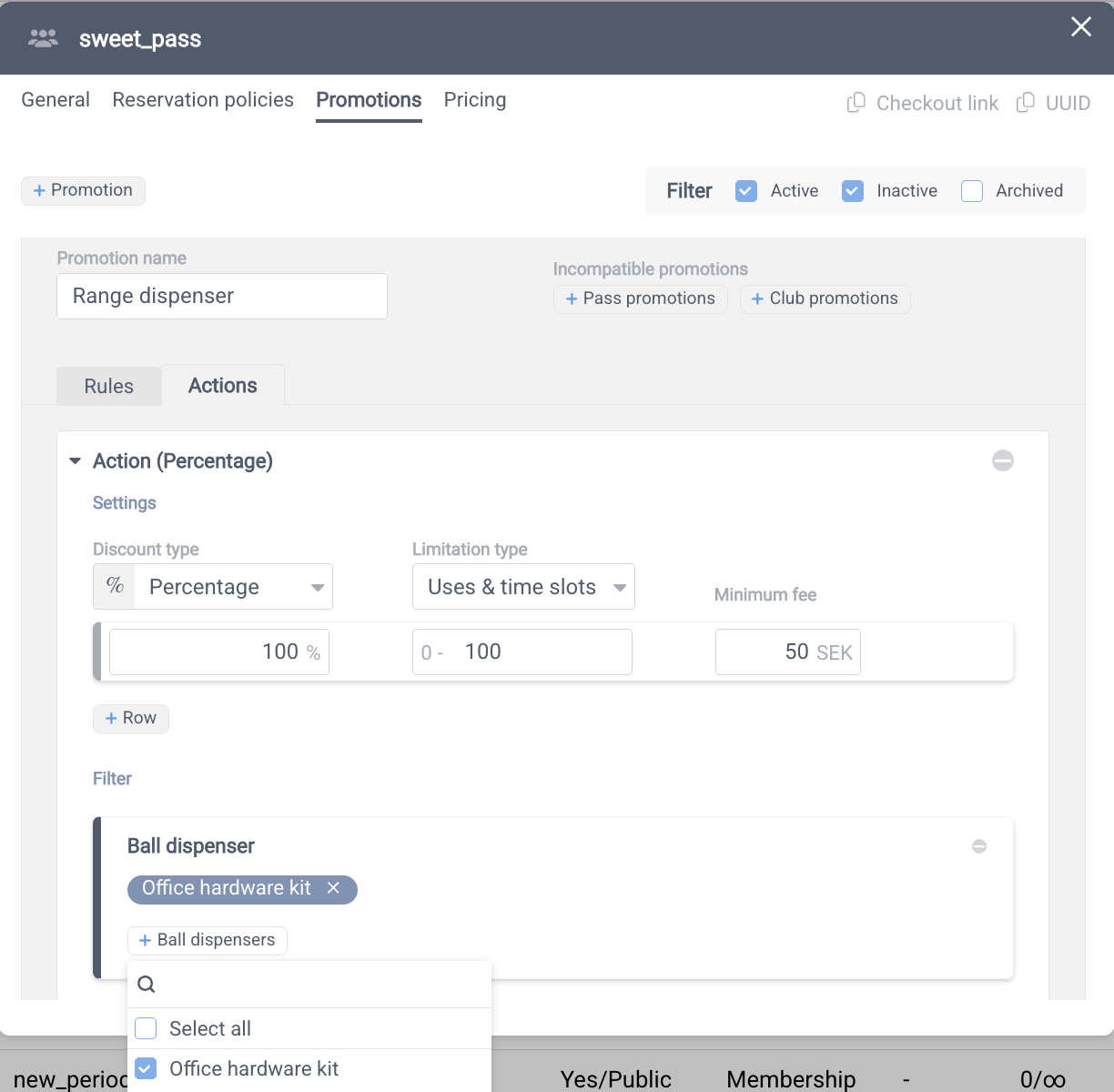1114x1092 pixels.
Task: Enable the Archived filter checkbox
Action: pyautogui.click(x=972, y=191)
